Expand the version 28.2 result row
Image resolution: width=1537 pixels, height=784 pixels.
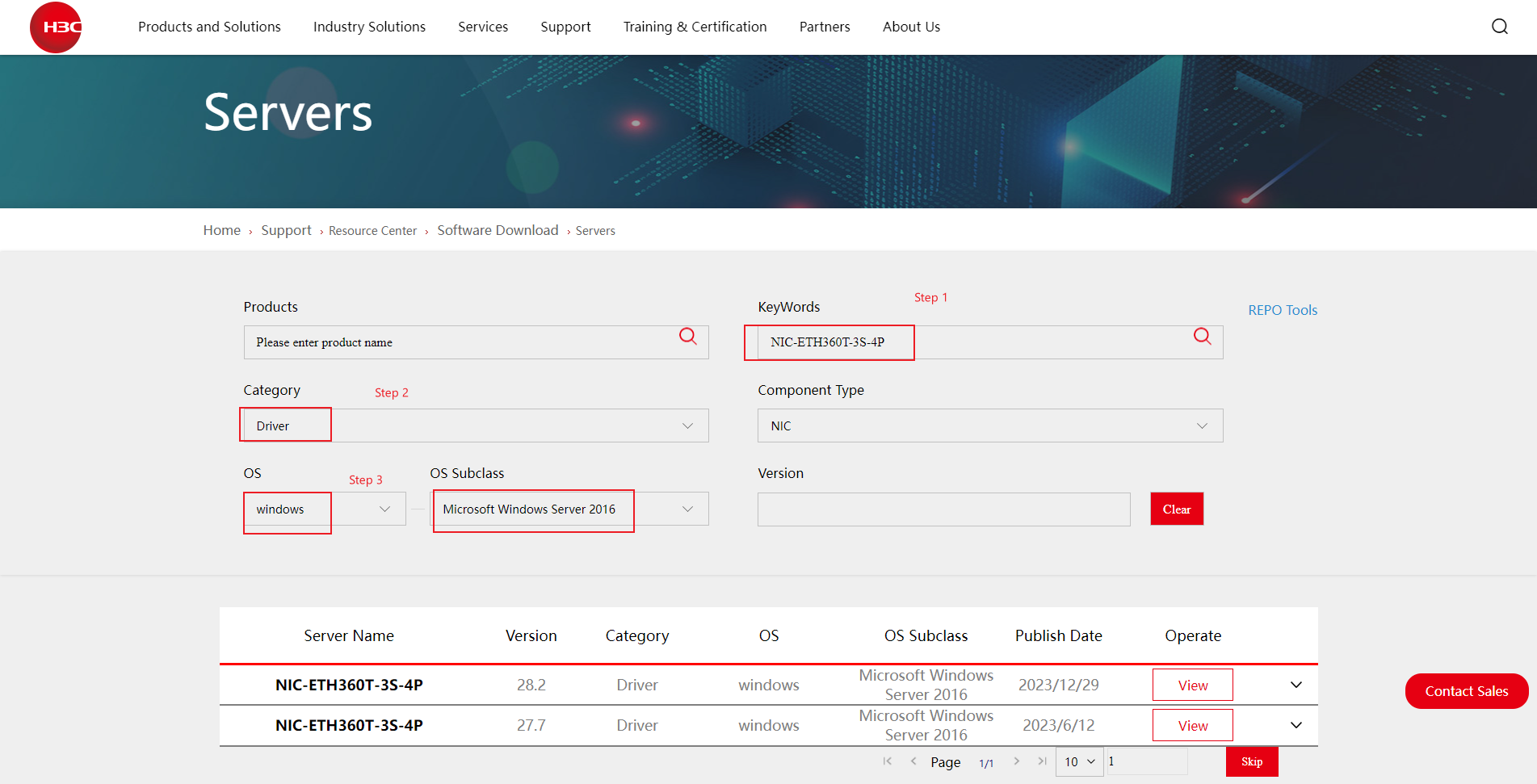1296,685
